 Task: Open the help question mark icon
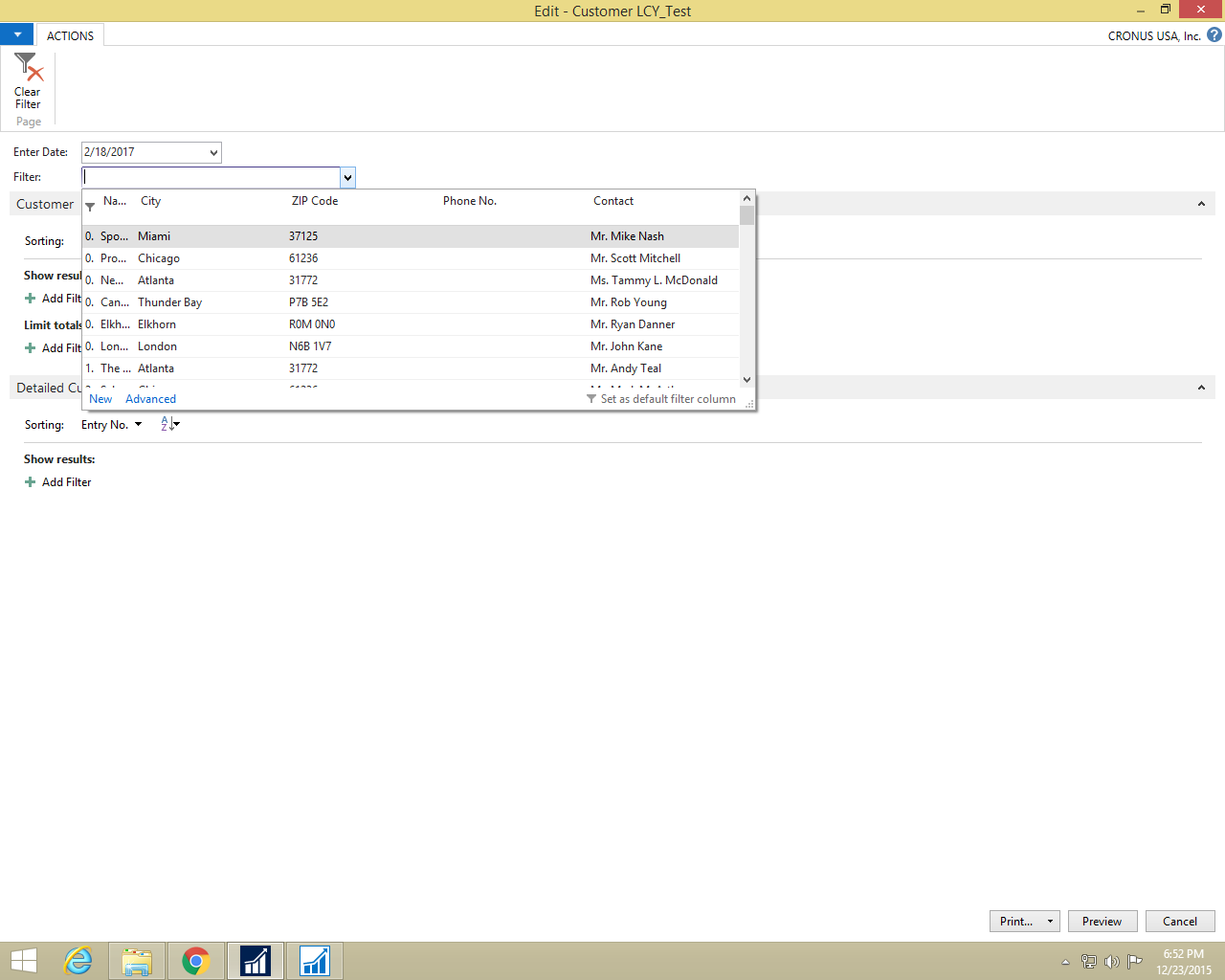(1214, 35)
